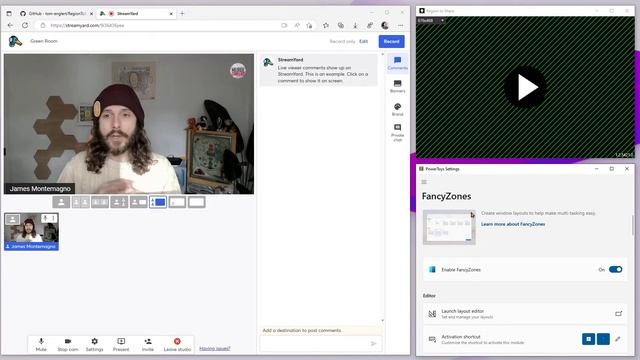Open browser downloads icon
Viewport: 640px width, 360px height.
click(355, 25)
